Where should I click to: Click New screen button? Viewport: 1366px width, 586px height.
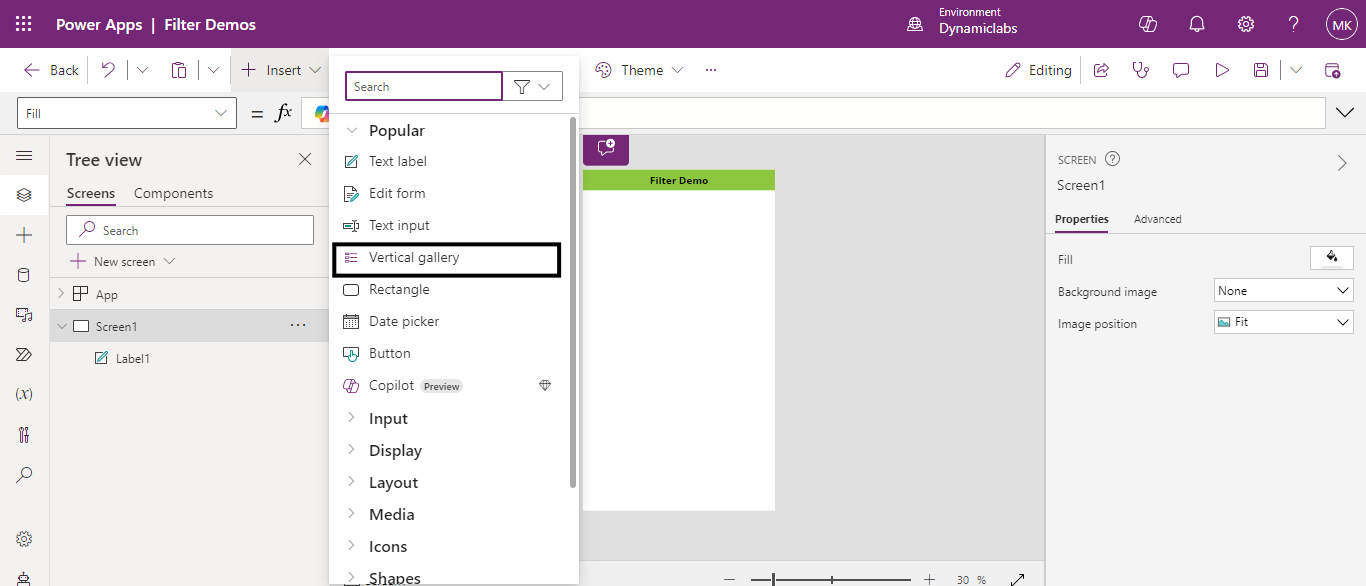(123, 262)
